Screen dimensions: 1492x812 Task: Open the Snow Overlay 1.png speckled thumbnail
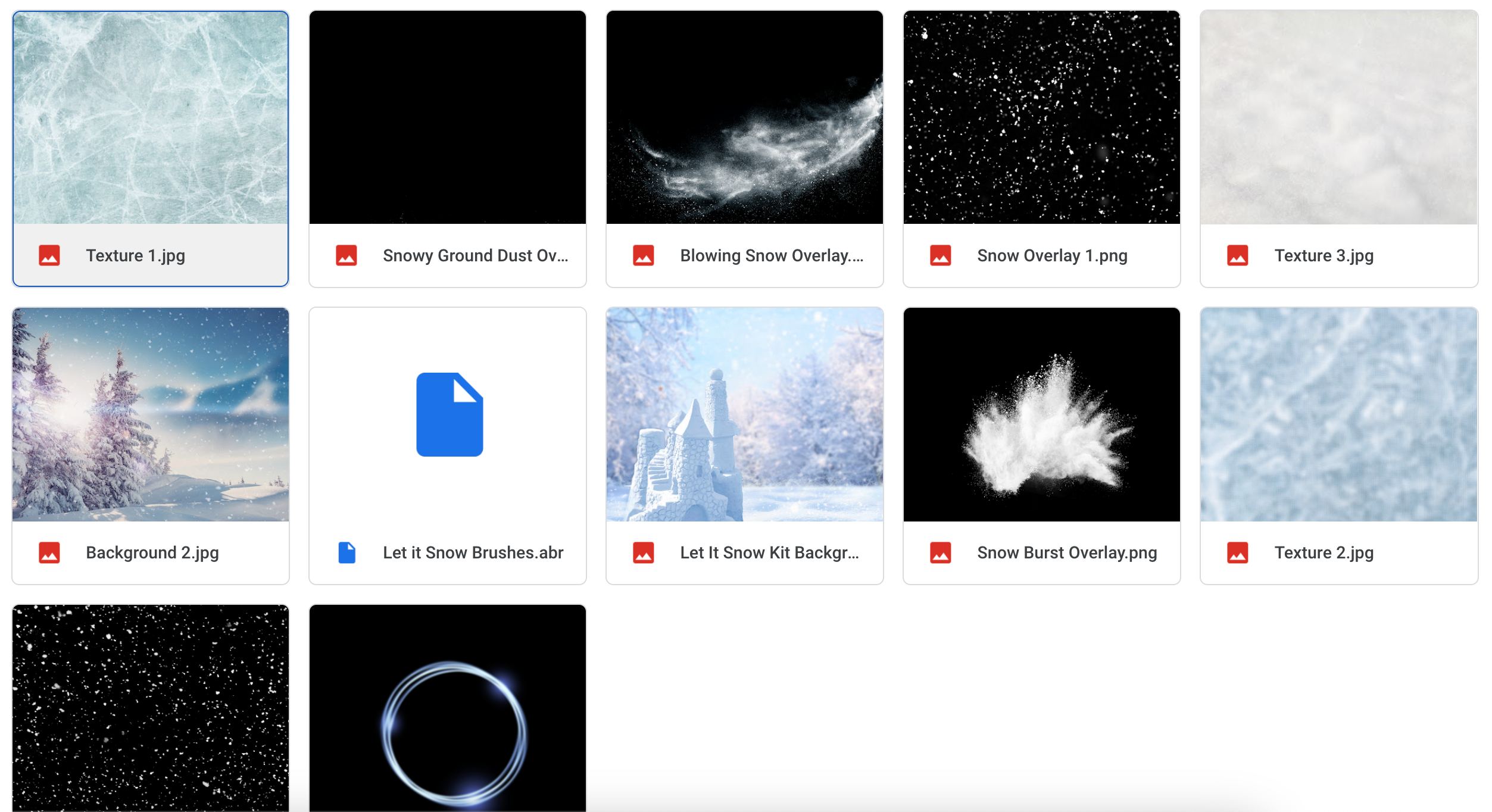point(1042,117)
